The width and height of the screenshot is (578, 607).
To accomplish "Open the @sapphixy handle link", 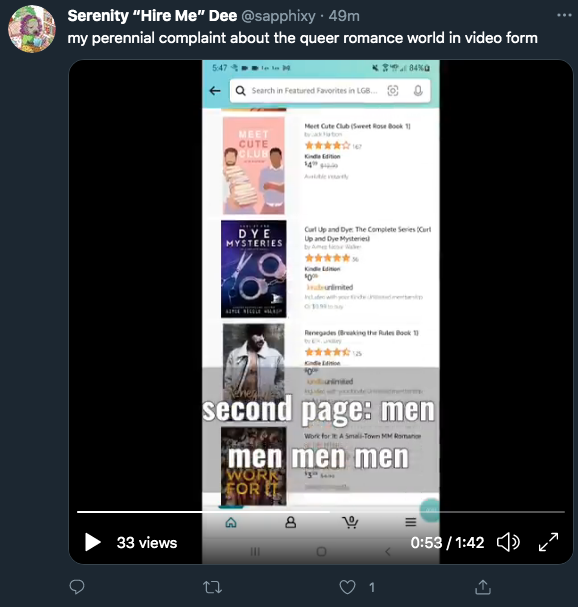I will 278,16.
